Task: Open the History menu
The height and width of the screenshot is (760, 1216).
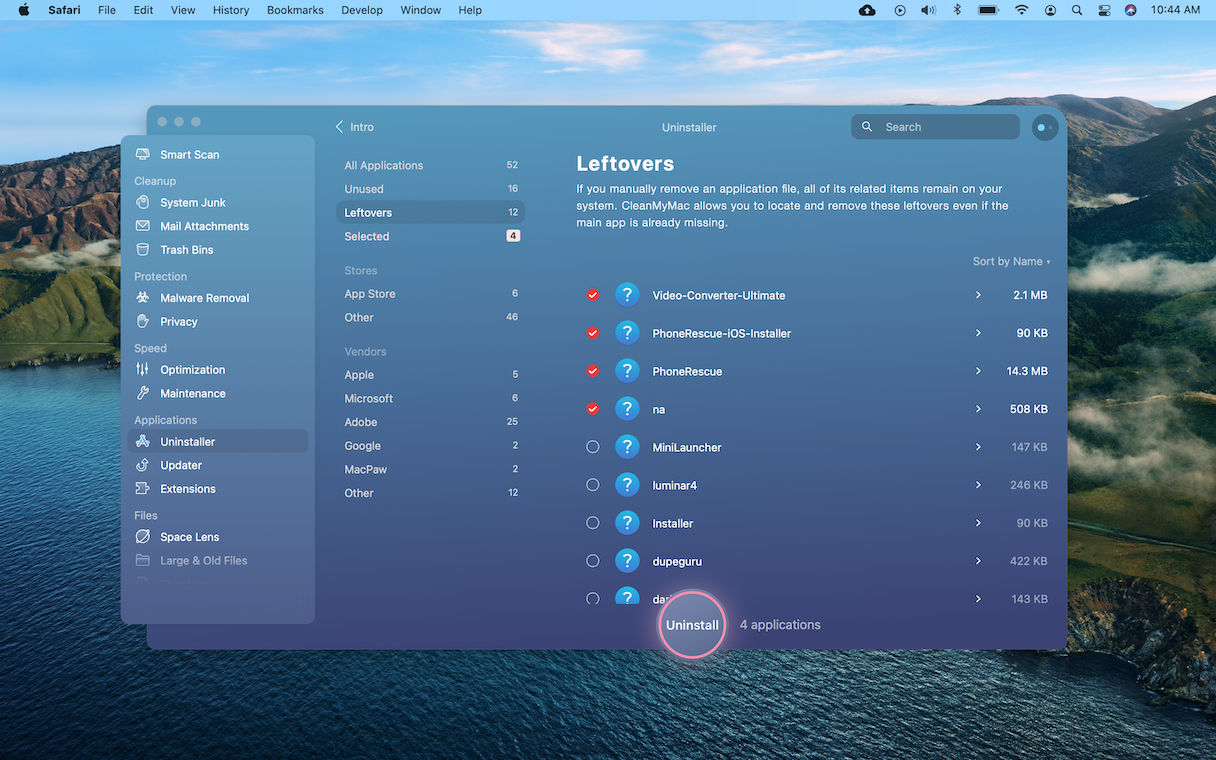Action: [231, 10]
